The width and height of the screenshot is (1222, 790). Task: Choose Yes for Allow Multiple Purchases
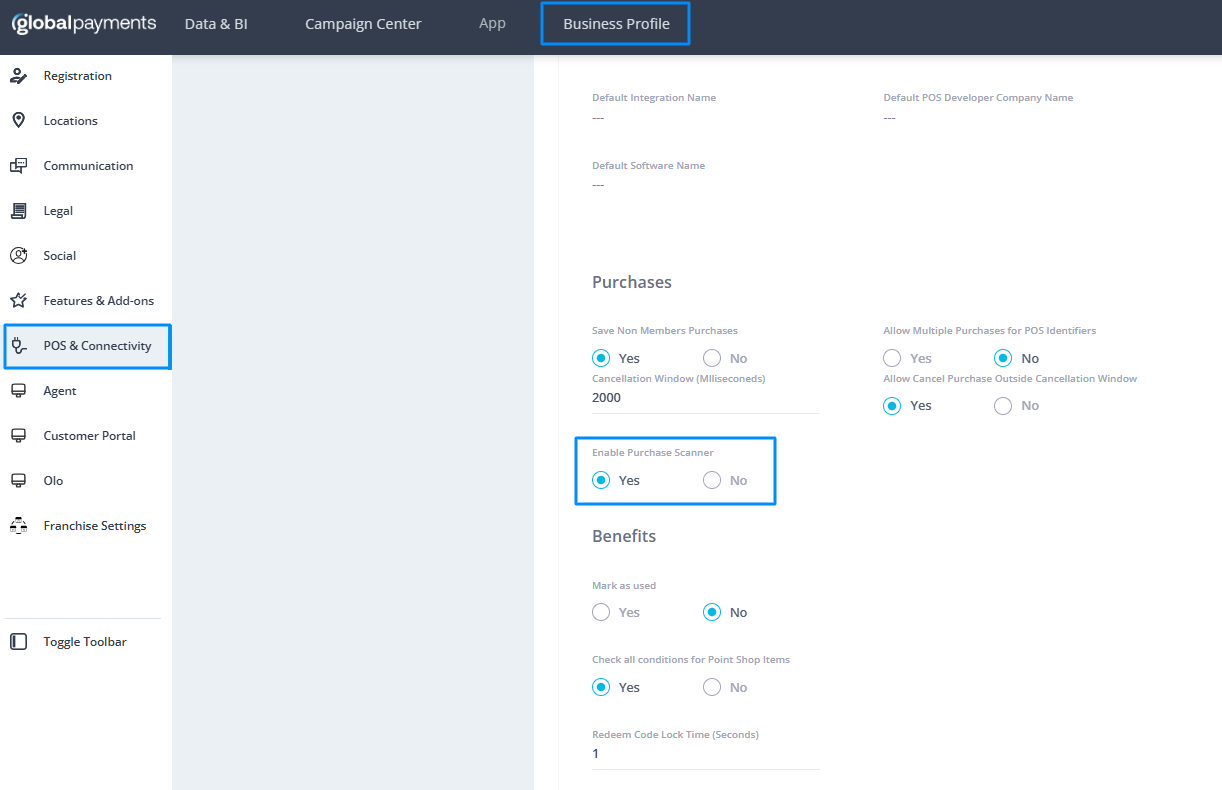[x=892, y=359]
